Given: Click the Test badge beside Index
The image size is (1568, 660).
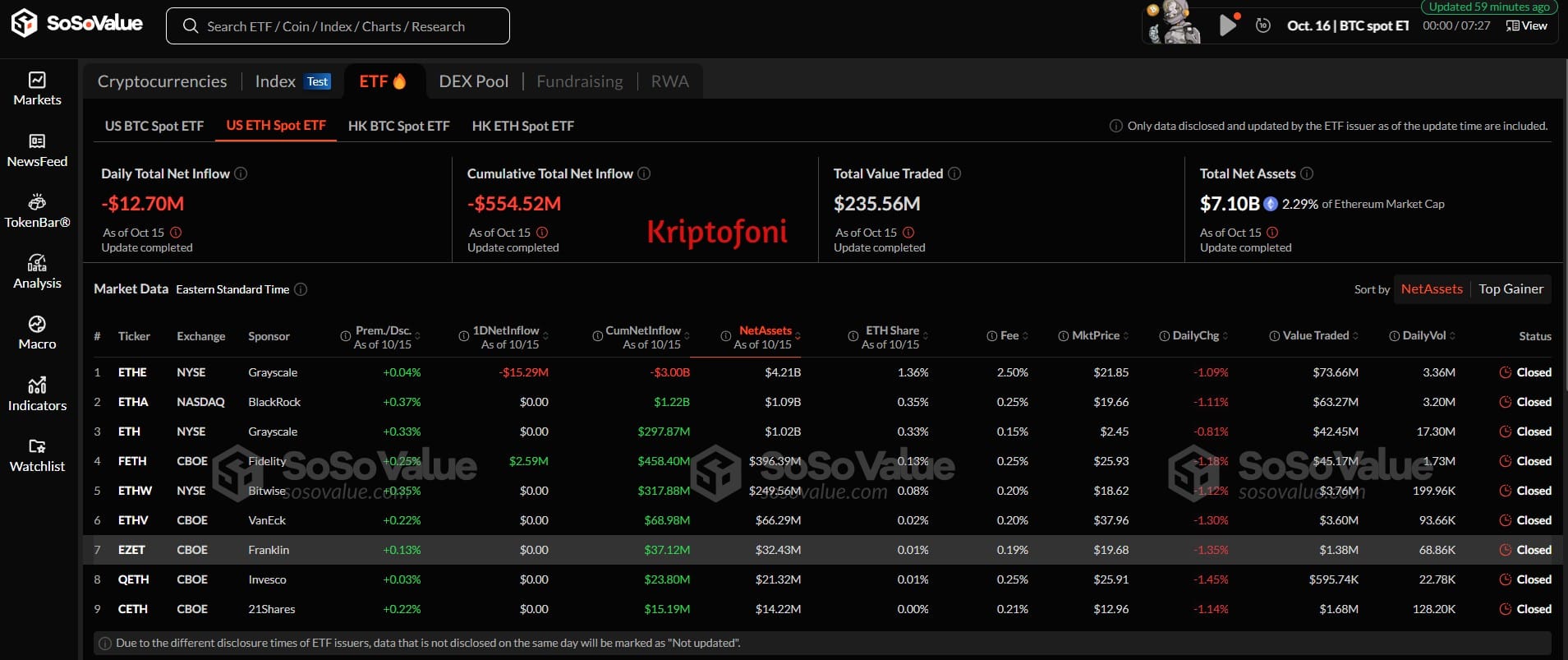Looking at the screenshot, I should coord(318,81).
